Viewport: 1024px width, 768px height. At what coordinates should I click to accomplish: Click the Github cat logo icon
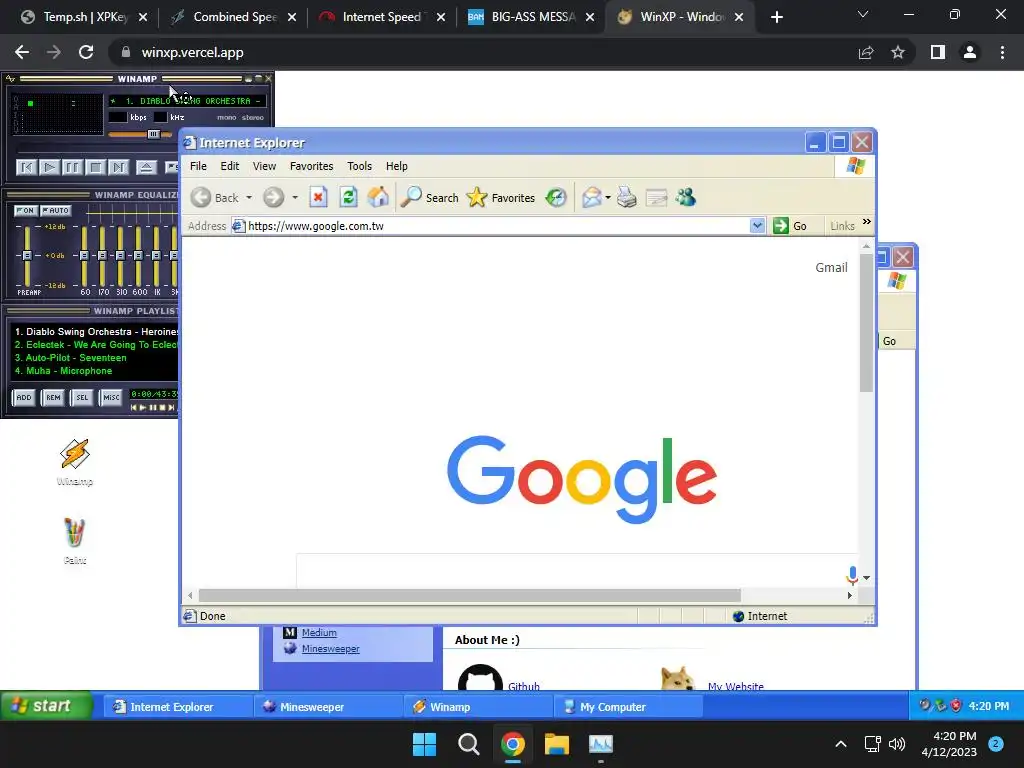(x=480, y=678)
